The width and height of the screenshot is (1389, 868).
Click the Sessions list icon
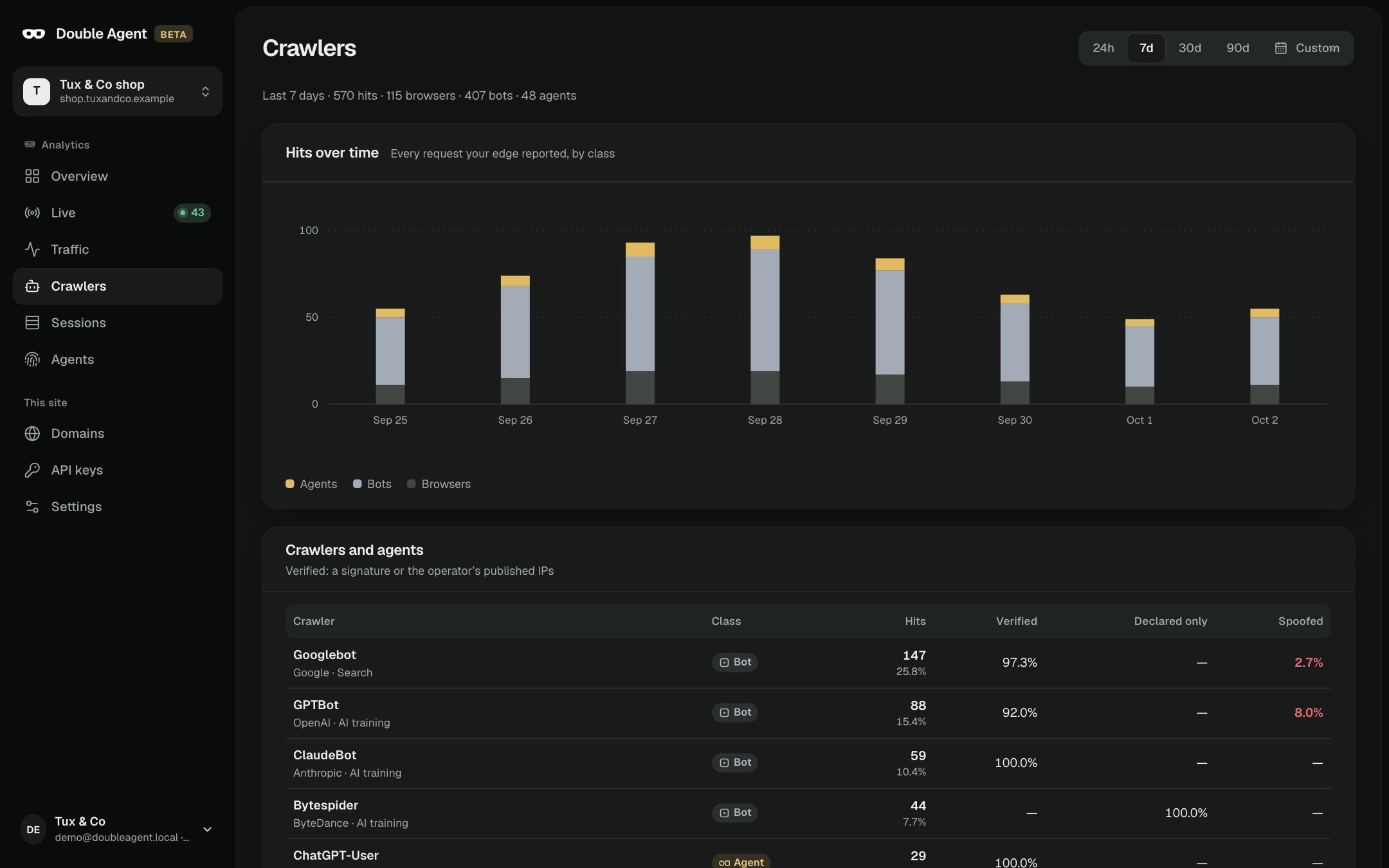pos(32,323)
